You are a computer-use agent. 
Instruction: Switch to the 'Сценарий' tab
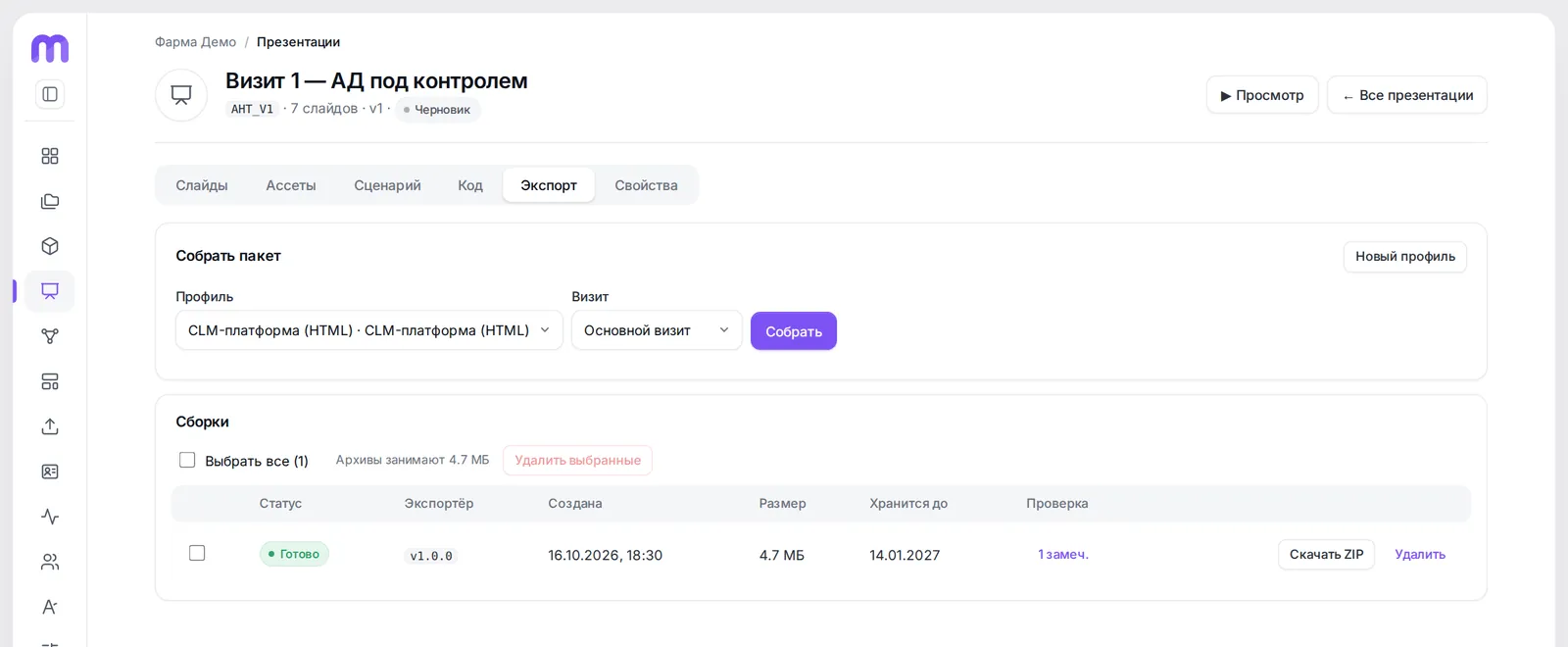pos(387,185)
